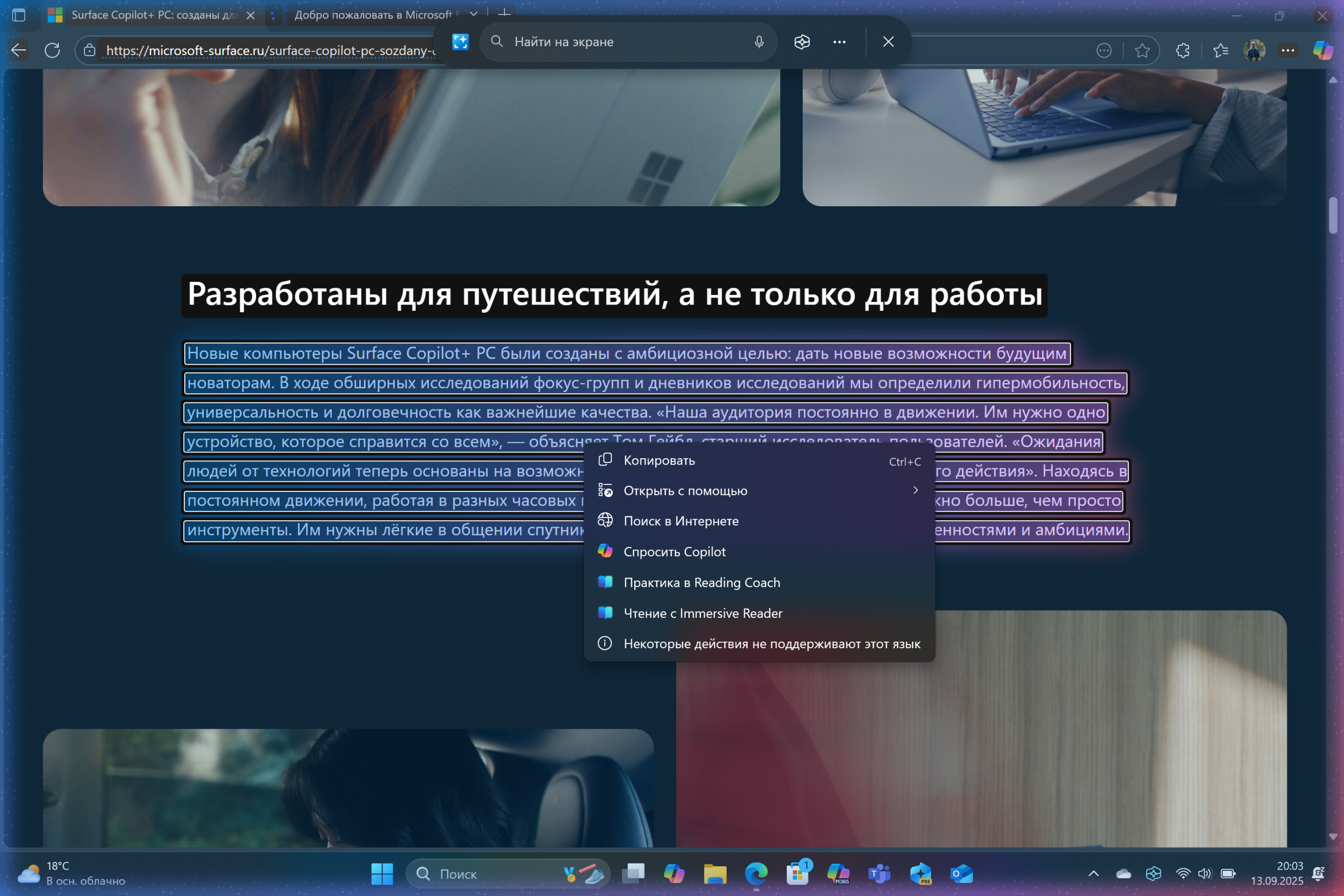Screen dimensions: 1344x896
Task: Click the Surface logo laptop photo
Action: click(x=411, y=137)
